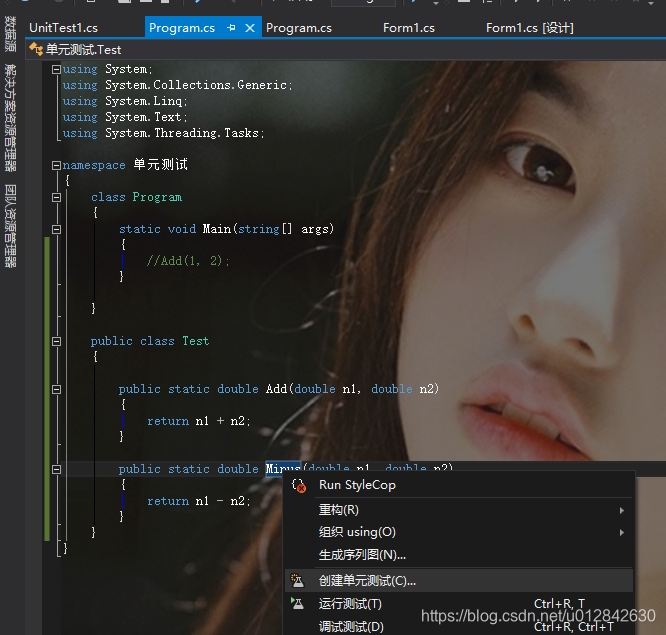Image resolution: width=666 pixels, height=635 pixels.
Task: Open the 解决方案资源管理器 side panel tab
Action: 10,118
